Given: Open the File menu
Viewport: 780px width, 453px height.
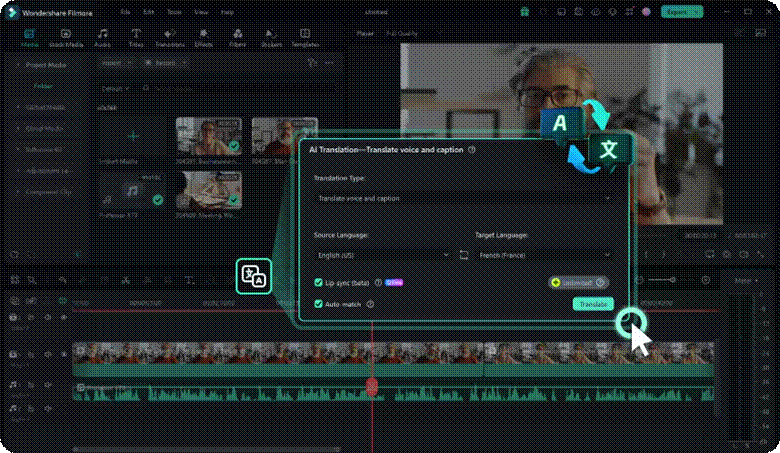Looking at the screenshot, I should [125, 12].
